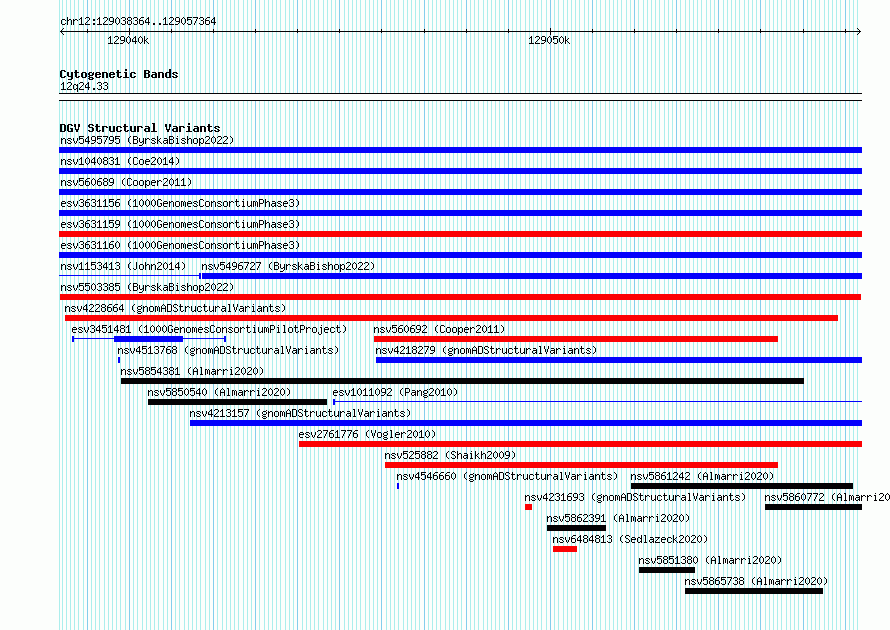Select the blue bar under nsv5495795

[x=460, y=150]
